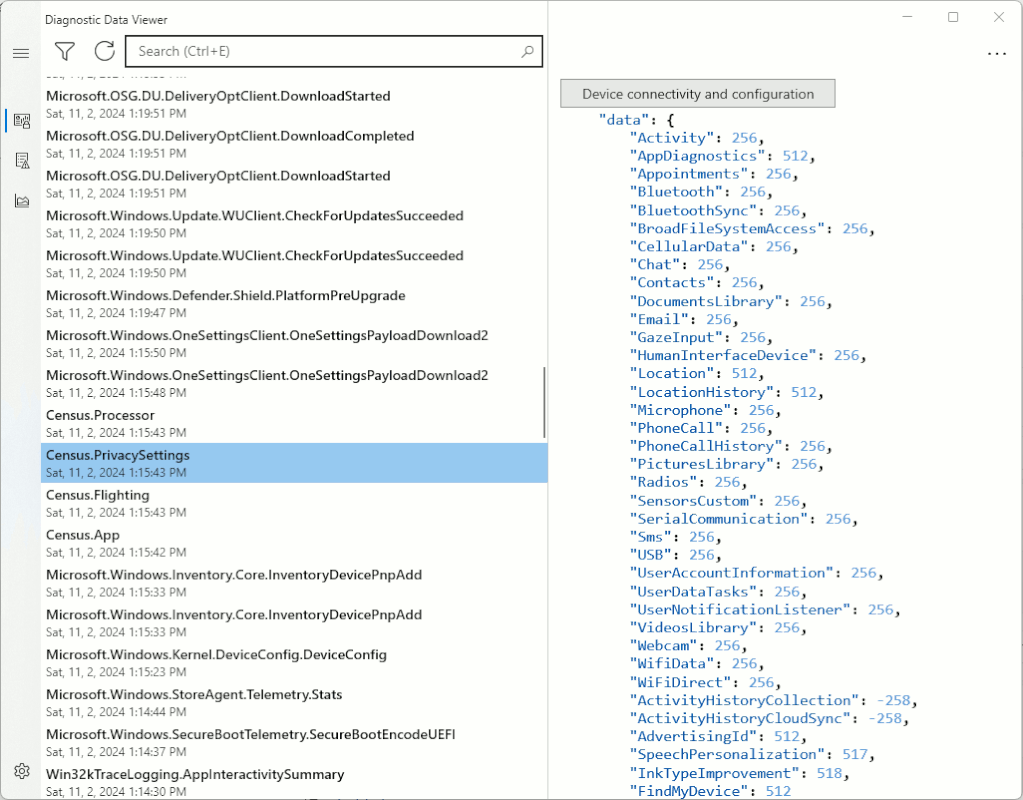1023x800 pixels.
Task: Click the "Location" JSON key
Action: [x=671, y=373]
